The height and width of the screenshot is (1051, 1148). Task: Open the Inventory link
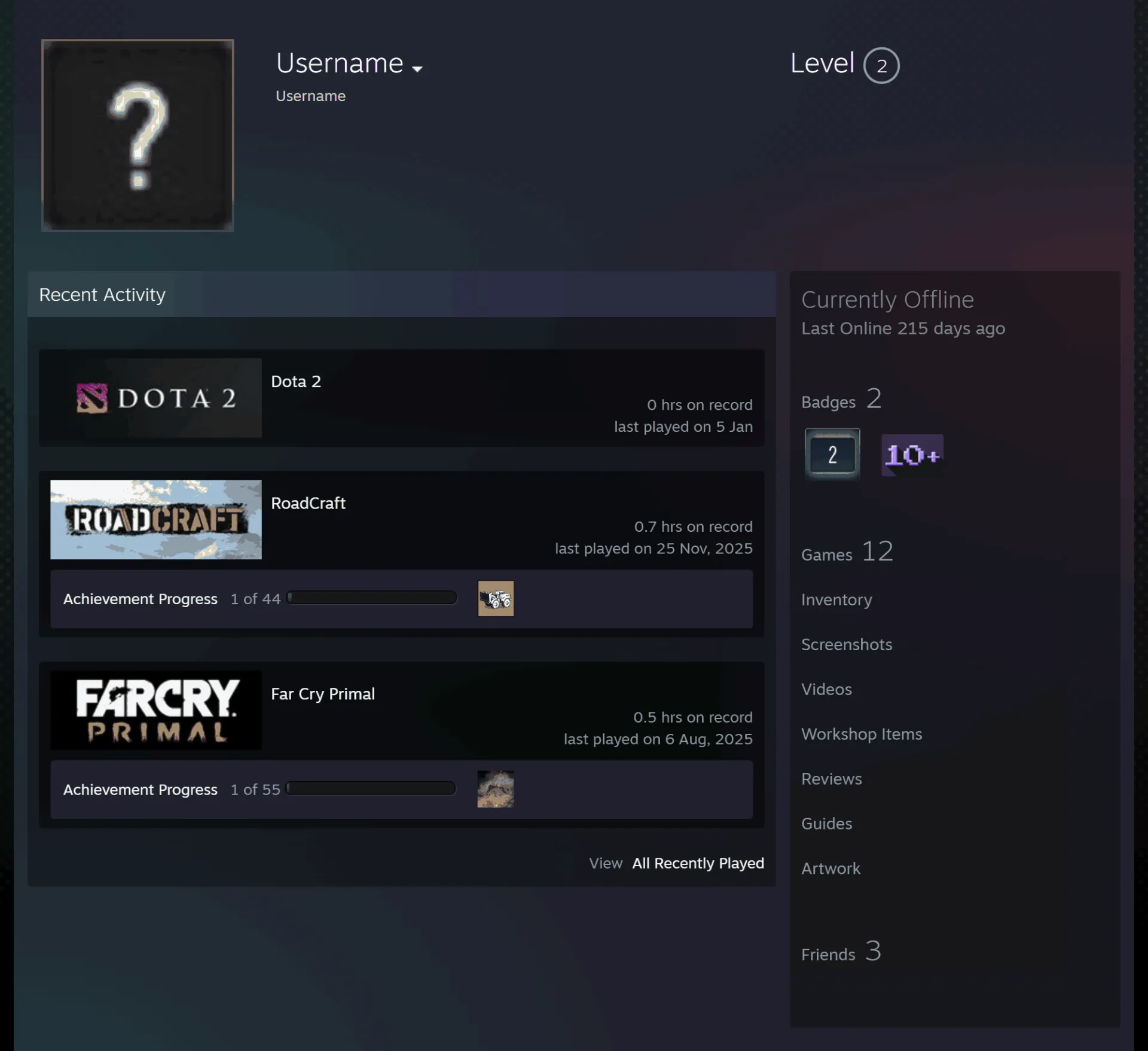[x=836, y=599]
